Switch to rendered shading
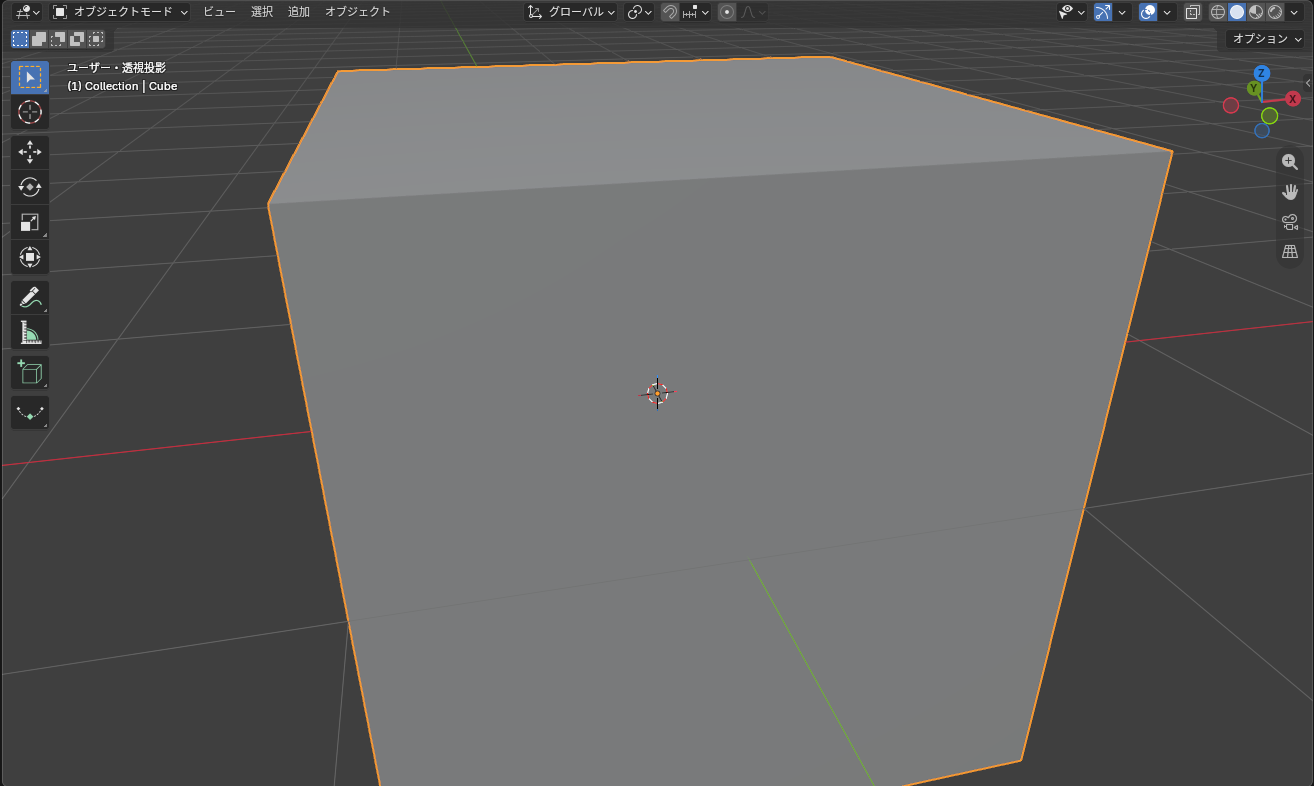 pyautogui.click(x=1275, y=12)
